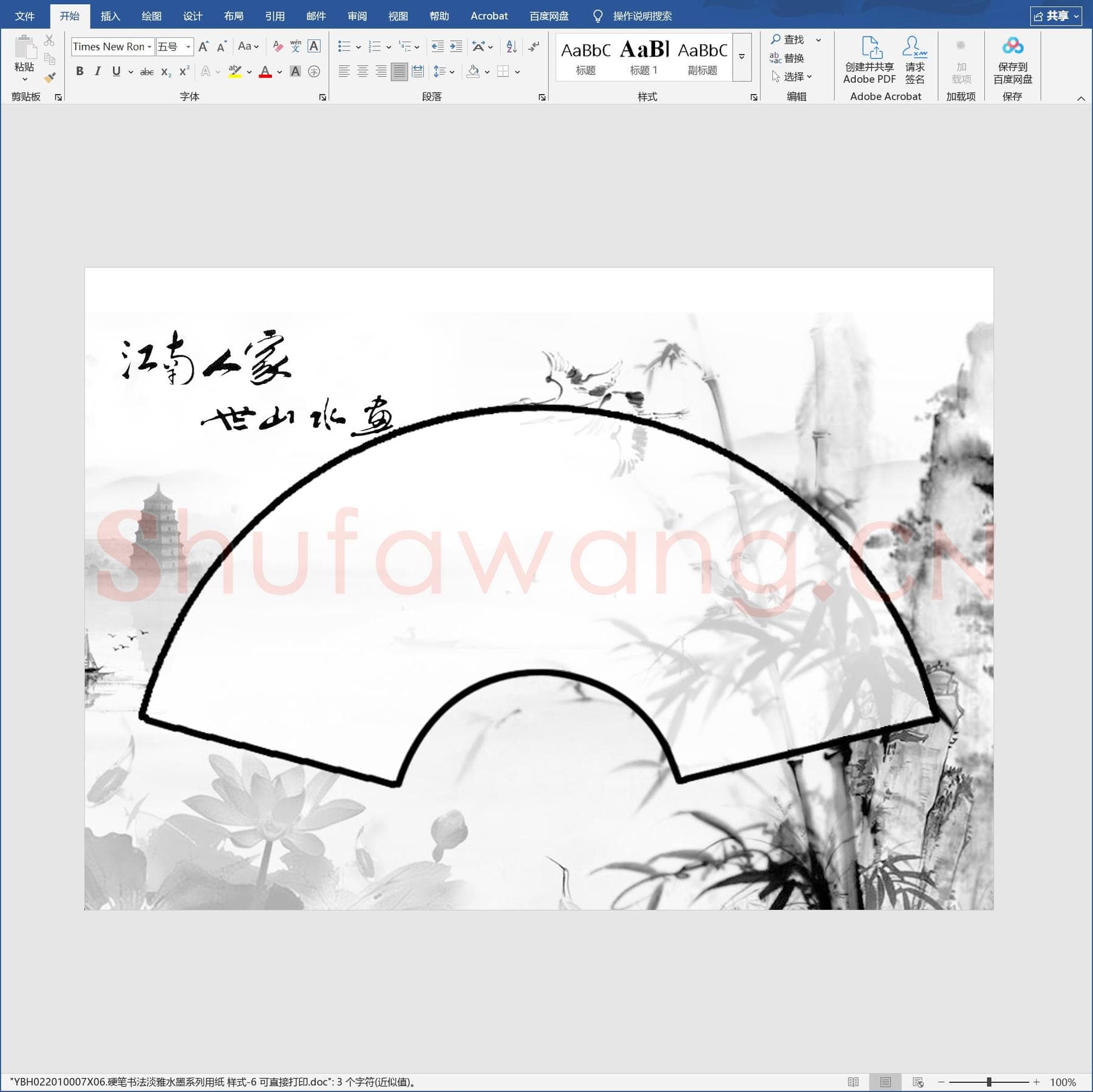Click the Copy icon
The height and width of the screenshot is (1092, 1093).
[49, 59]
